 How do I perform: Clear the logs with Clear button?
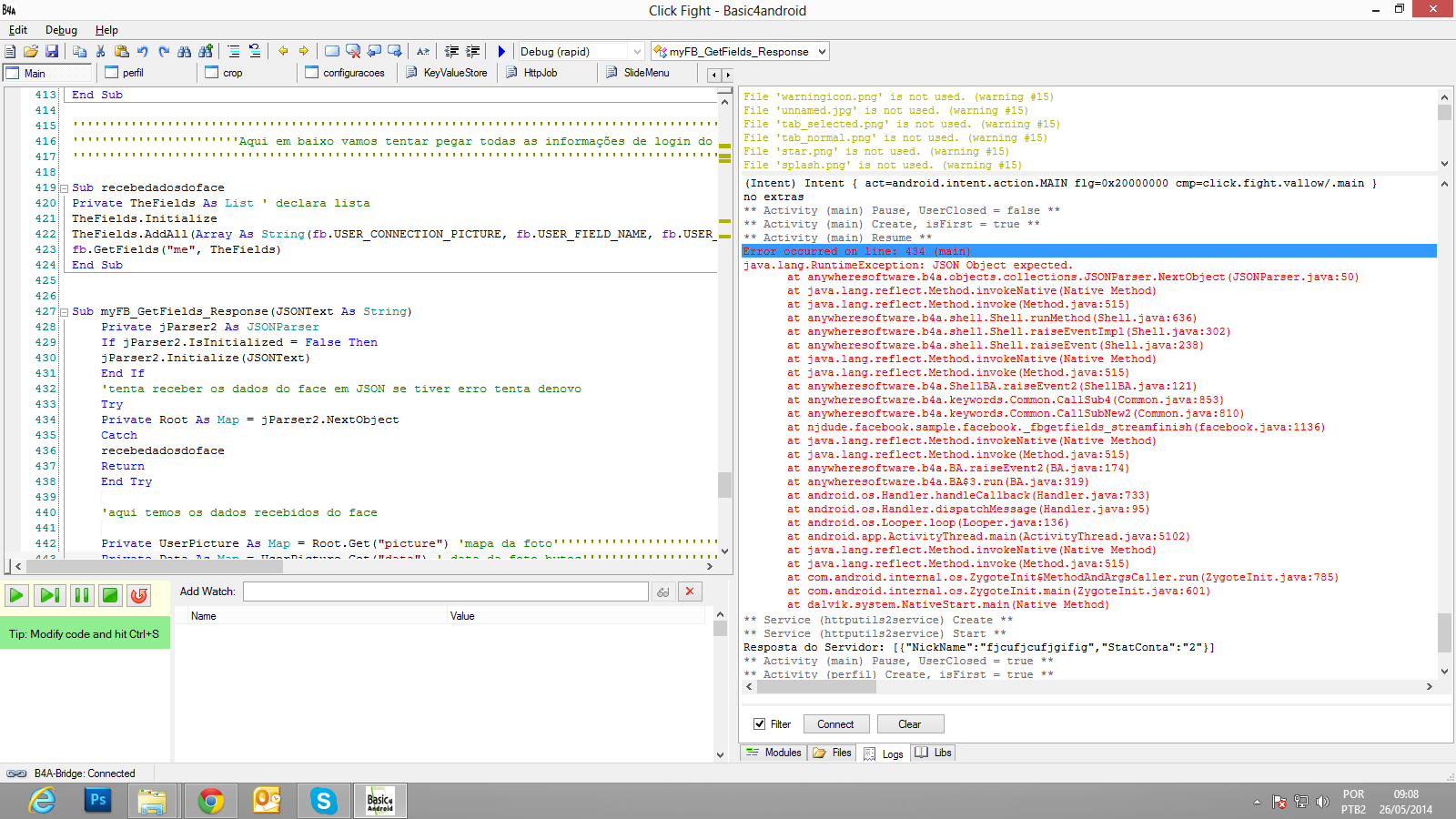[909, 724]
